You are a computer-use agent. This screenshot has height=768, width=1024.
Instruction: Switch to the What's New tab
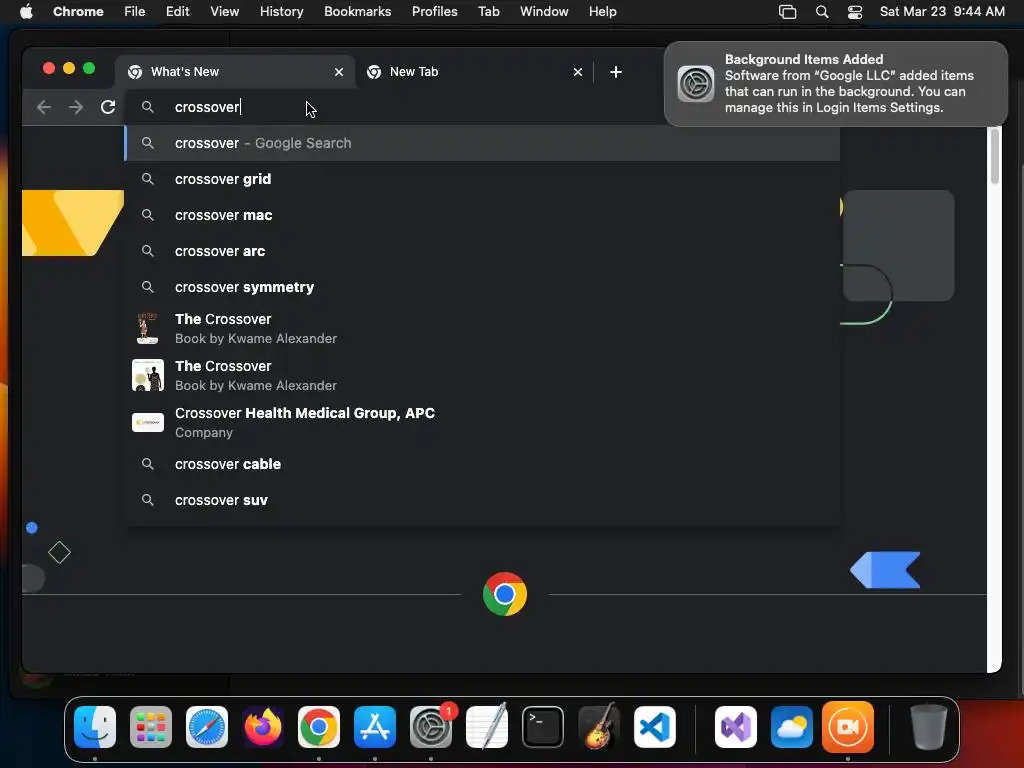[x=235, y=72]
